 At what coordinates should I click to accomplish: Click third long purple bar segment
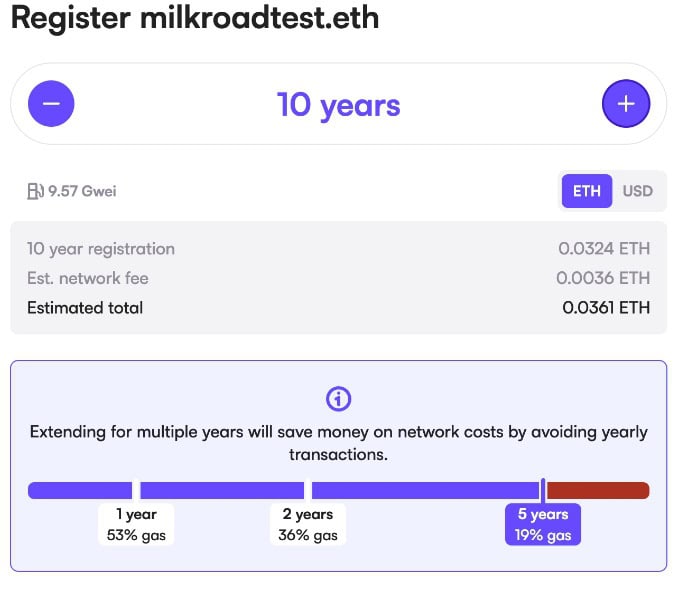(x=425, y=491)
